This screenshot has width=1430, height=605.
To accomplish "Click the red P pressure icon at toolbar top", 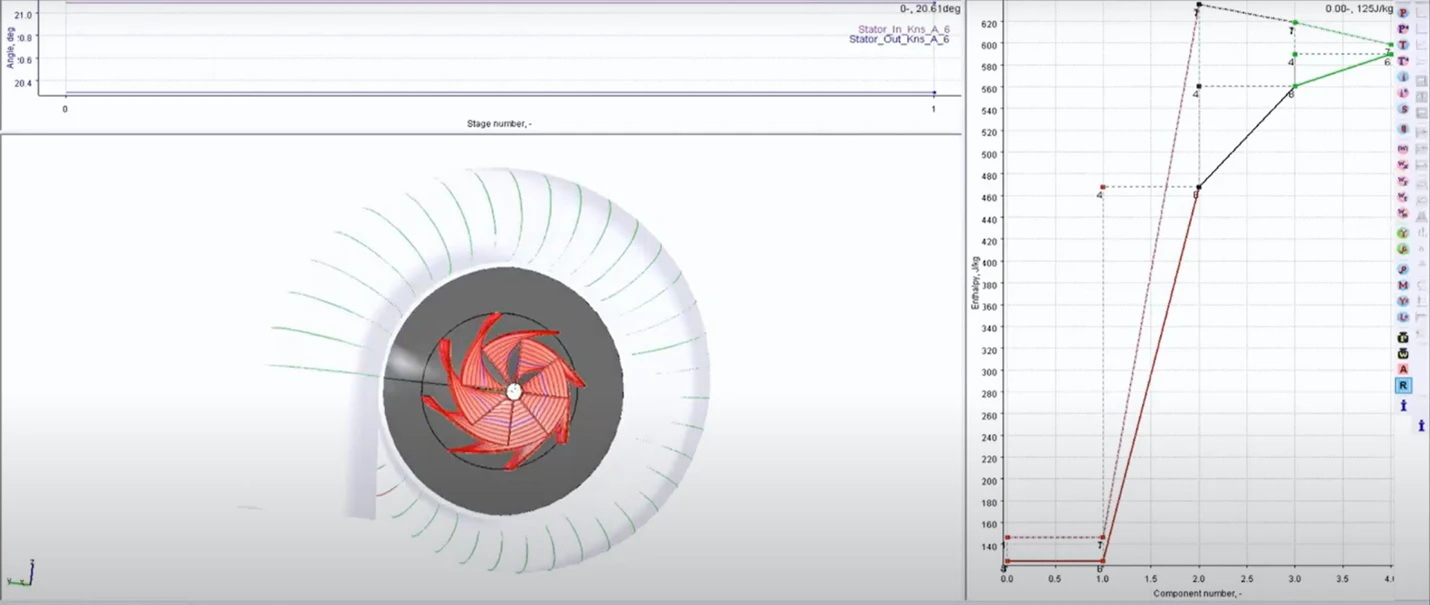I will point(1403,12).
